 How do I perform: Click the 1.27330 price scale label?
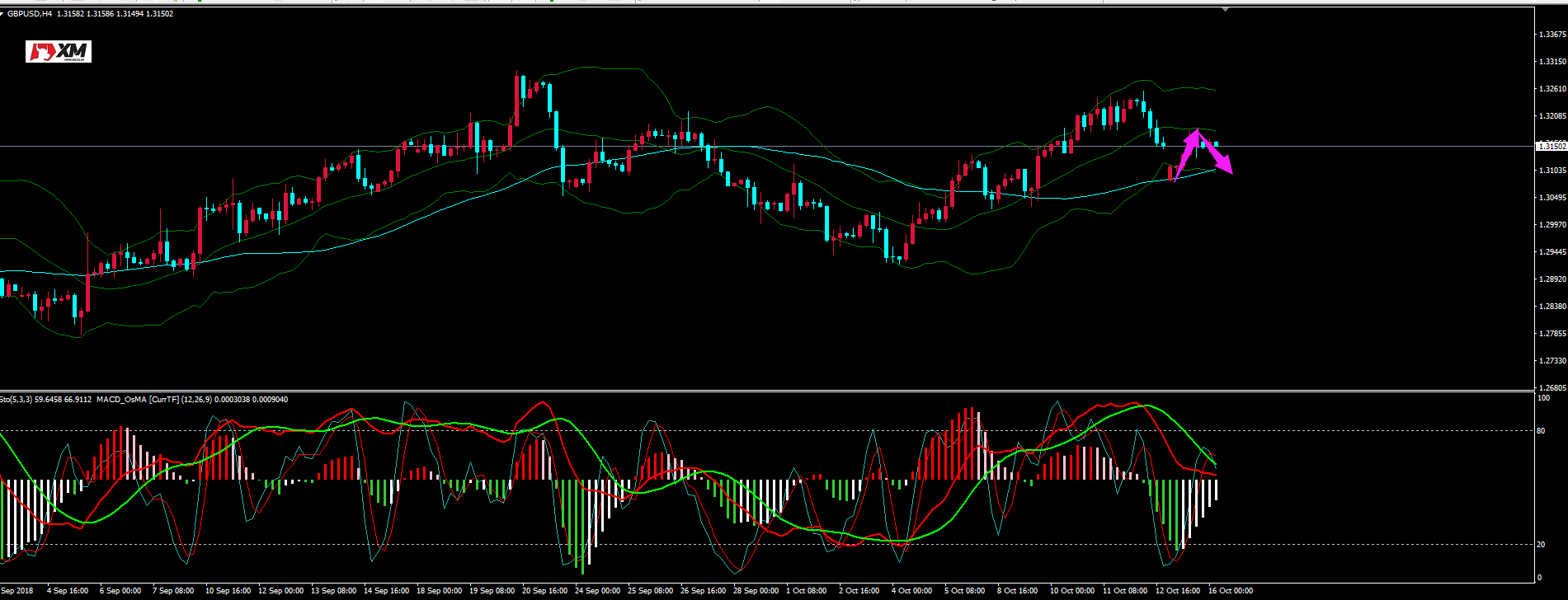click(x=1553, y=361)
